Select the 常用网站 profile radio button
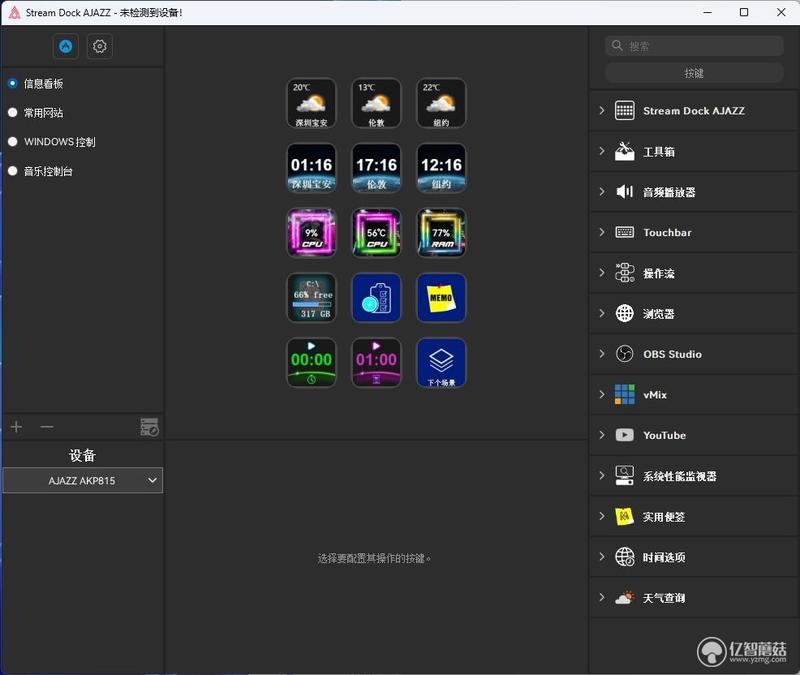The height and width of the screenshot is (675, 800). click(x=13, y=112)
